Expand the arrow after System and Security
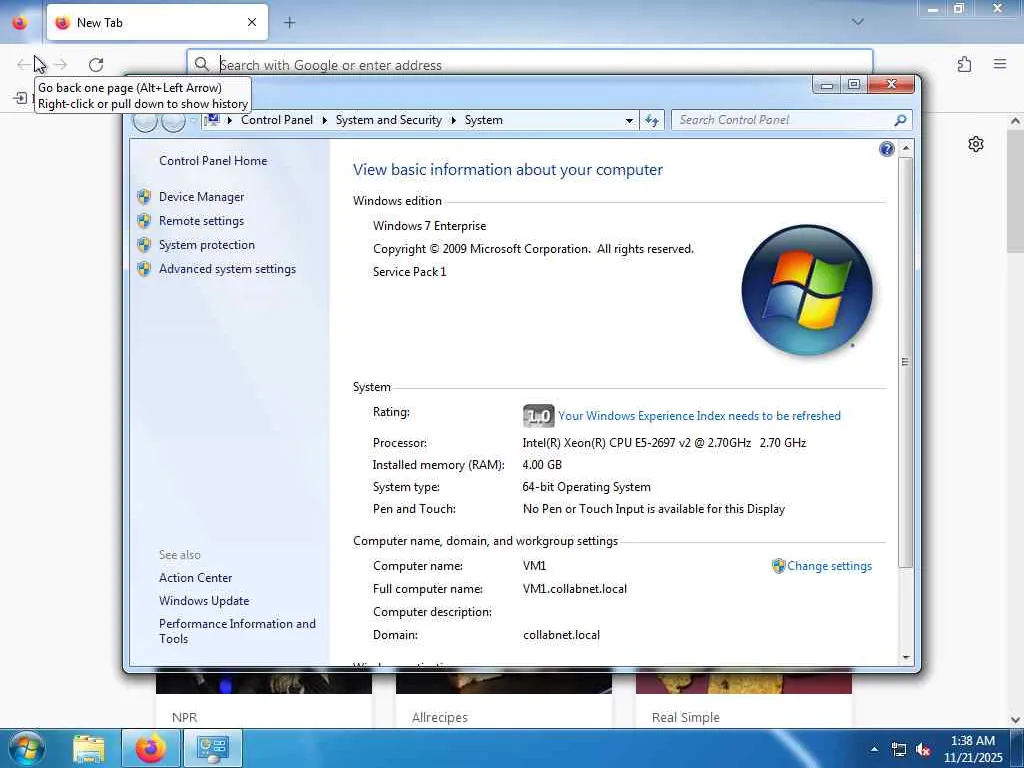Screen dimensions: 1024x768 [x=453, y=120]
